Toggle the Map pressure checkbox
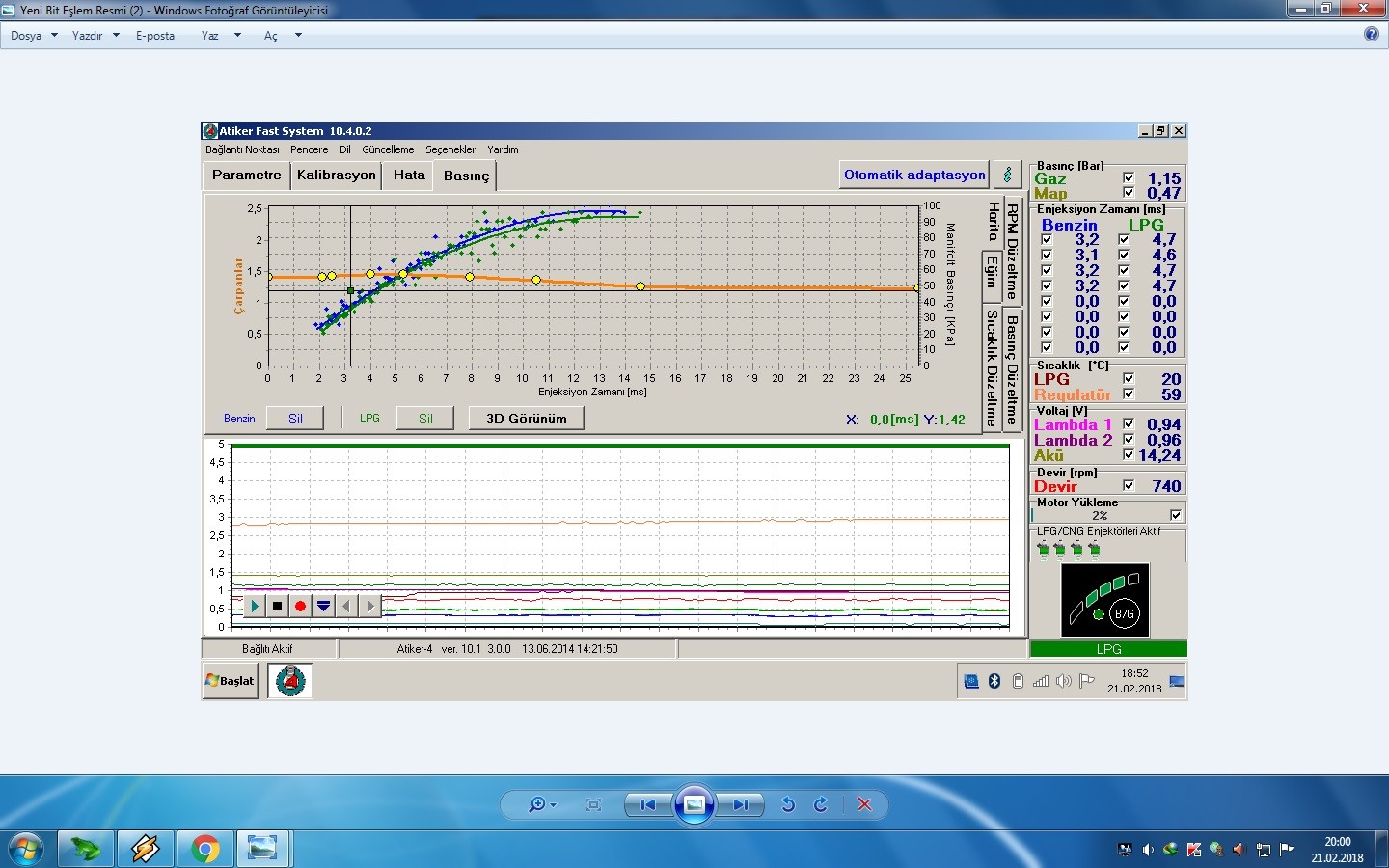 pyautogui.click(x=1129, y=193)
